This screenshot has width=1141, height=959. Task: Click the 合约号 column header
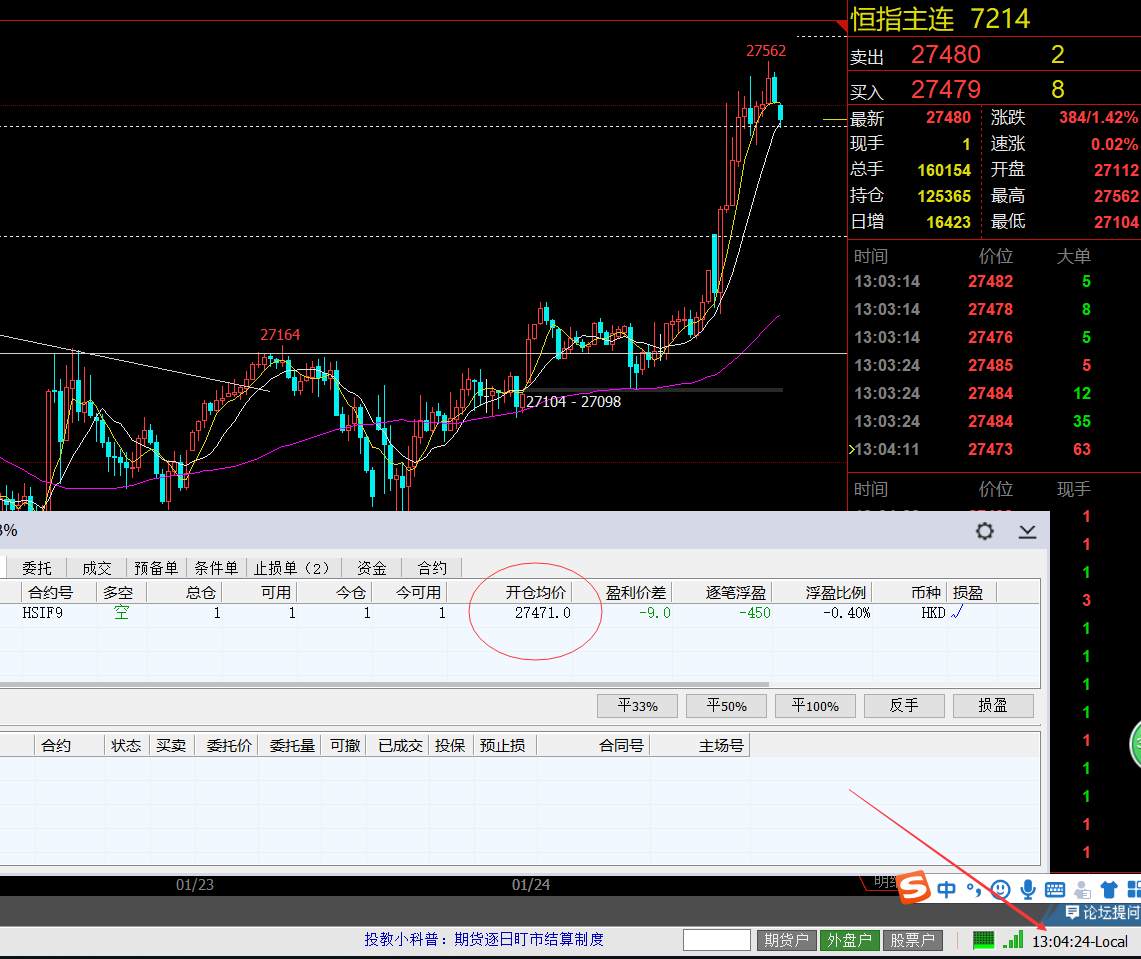[x=50, y=592]
